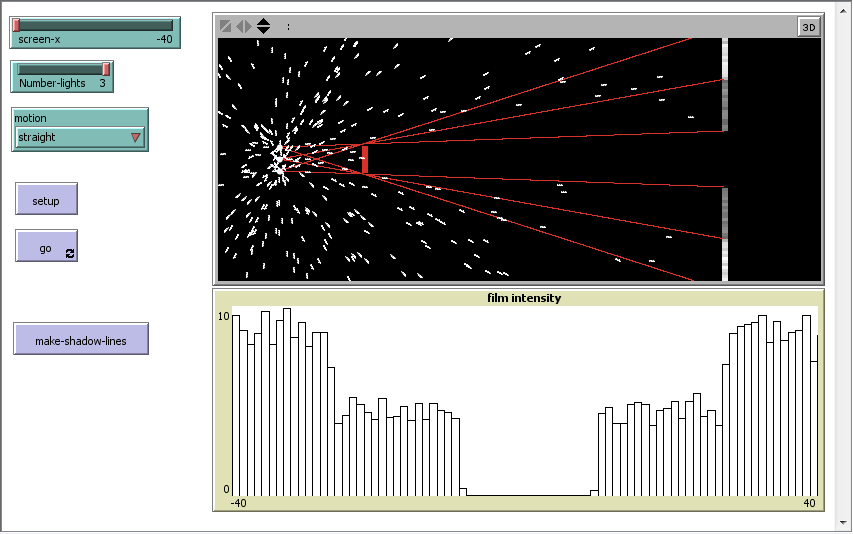Click the left-right arrows speed icon
This screenshot has width=853, height=534.
click(x=244, y=26)
